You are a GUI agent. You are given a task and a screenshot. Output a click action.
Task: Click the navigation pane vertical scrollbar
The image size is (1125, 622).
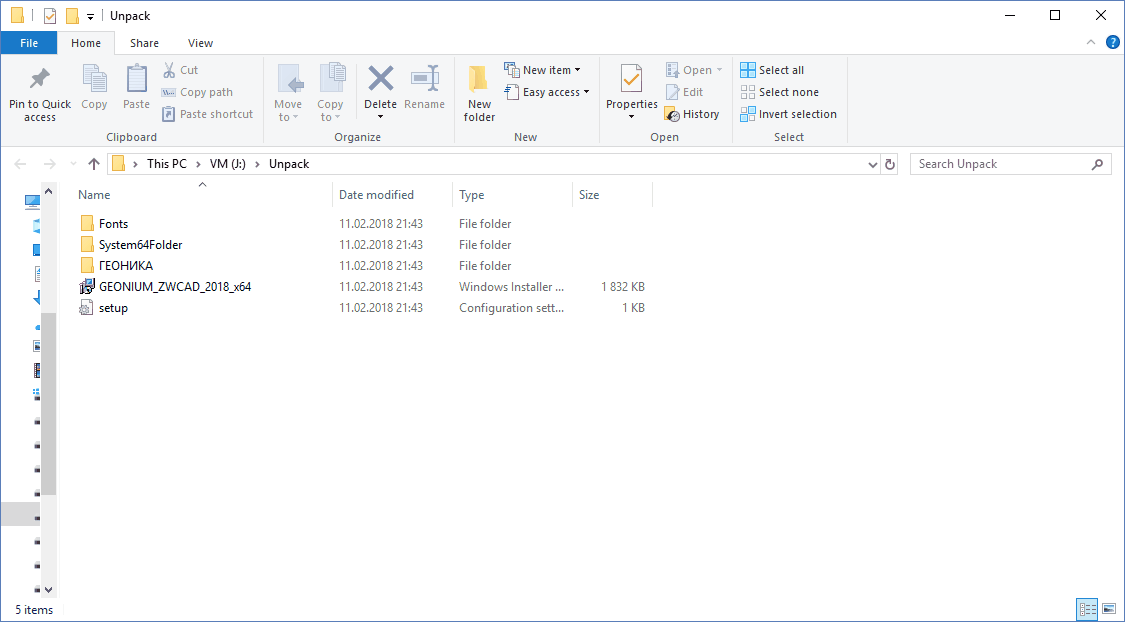pos(48,400)
